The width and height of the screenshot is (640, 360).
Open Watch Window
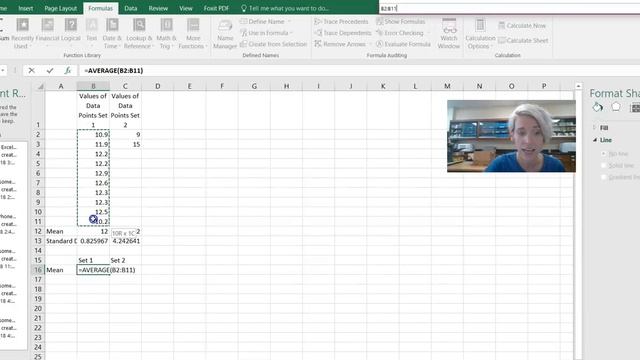pos(449,33)
